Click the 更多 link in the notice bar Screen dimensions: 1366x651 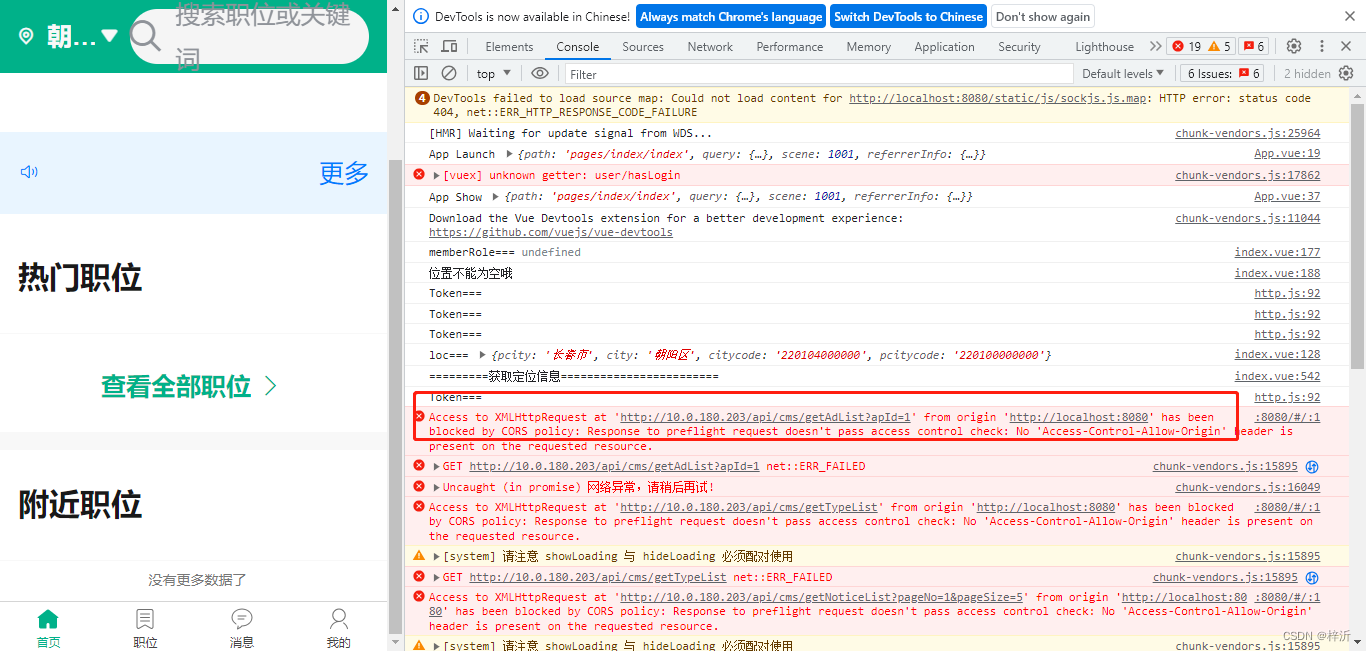click(x=344, y=173)
